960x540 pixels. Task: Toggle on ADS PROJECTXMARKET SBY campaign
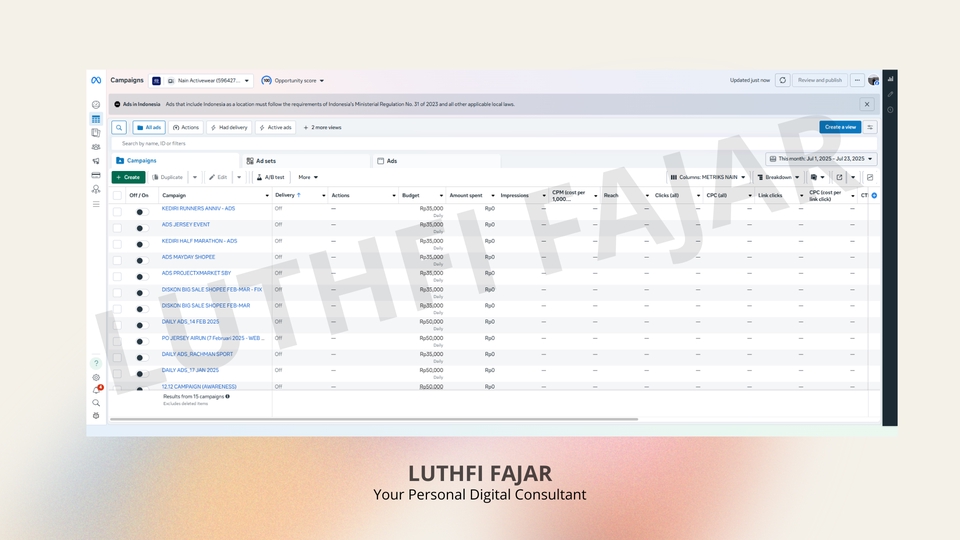[x=140, y=277]
